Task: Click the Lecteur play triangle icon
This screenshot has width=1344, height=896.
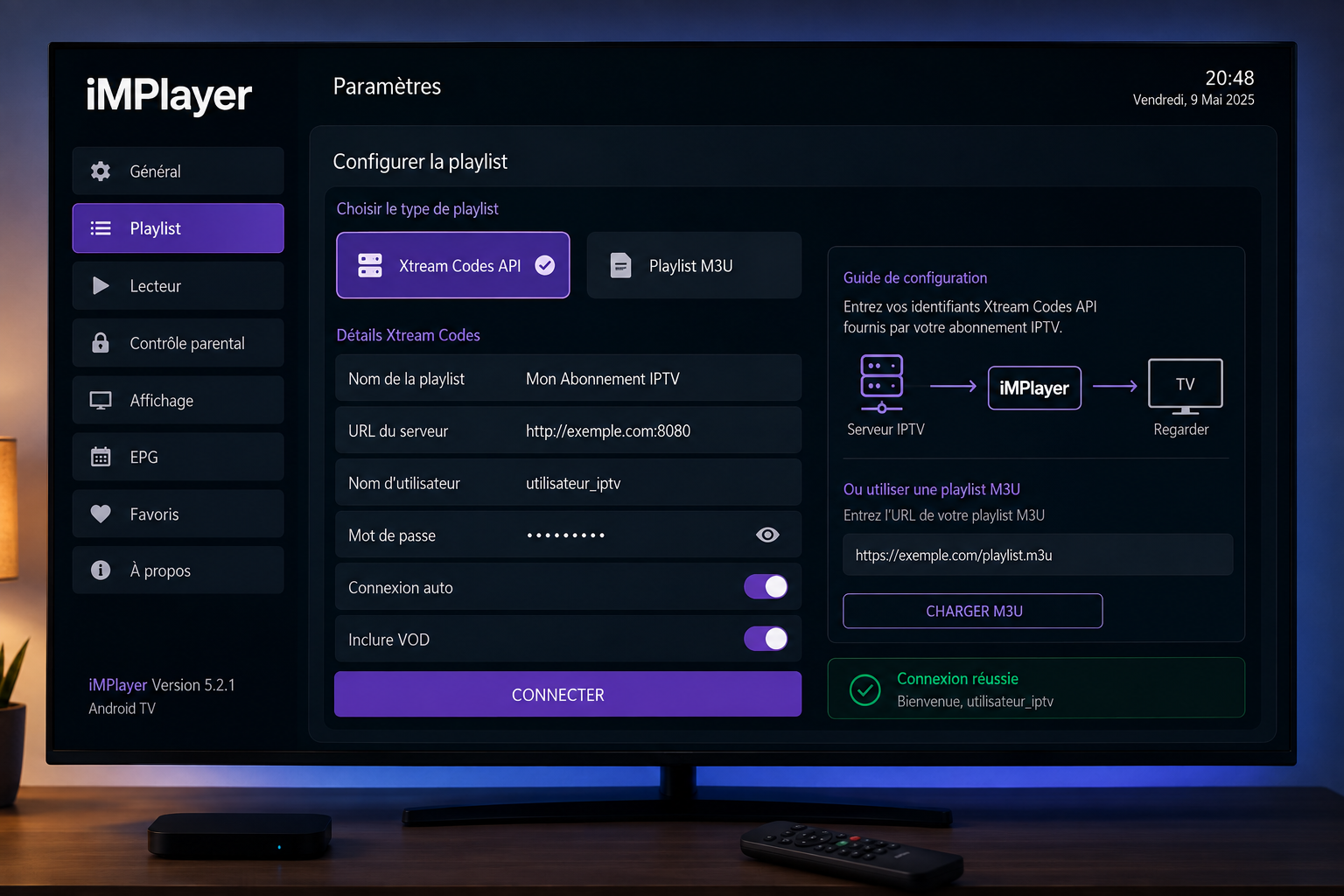Action: pos(101,286)
